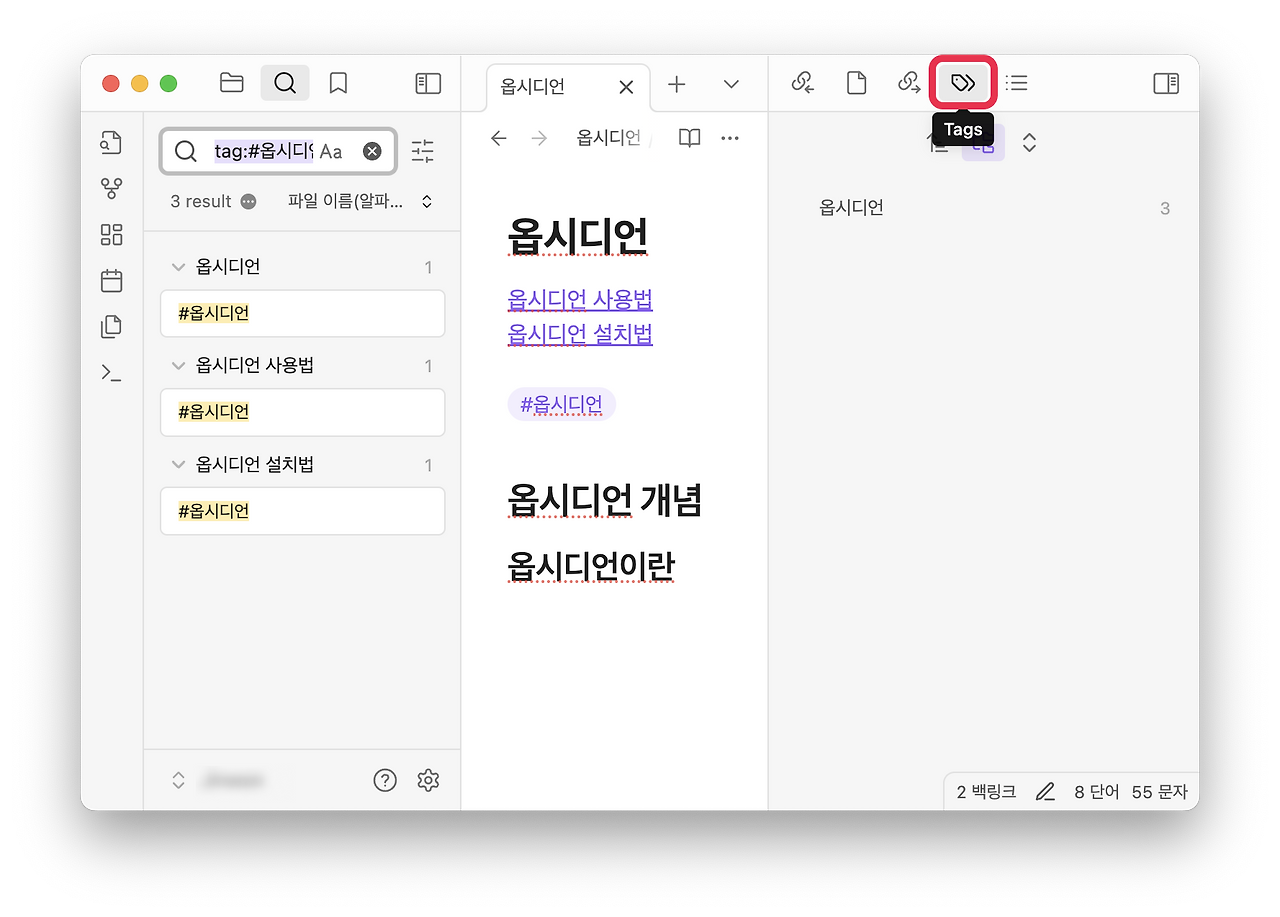1280x917 pixels.
Task: Open settings with the gear icon
Action: [428, 780]
